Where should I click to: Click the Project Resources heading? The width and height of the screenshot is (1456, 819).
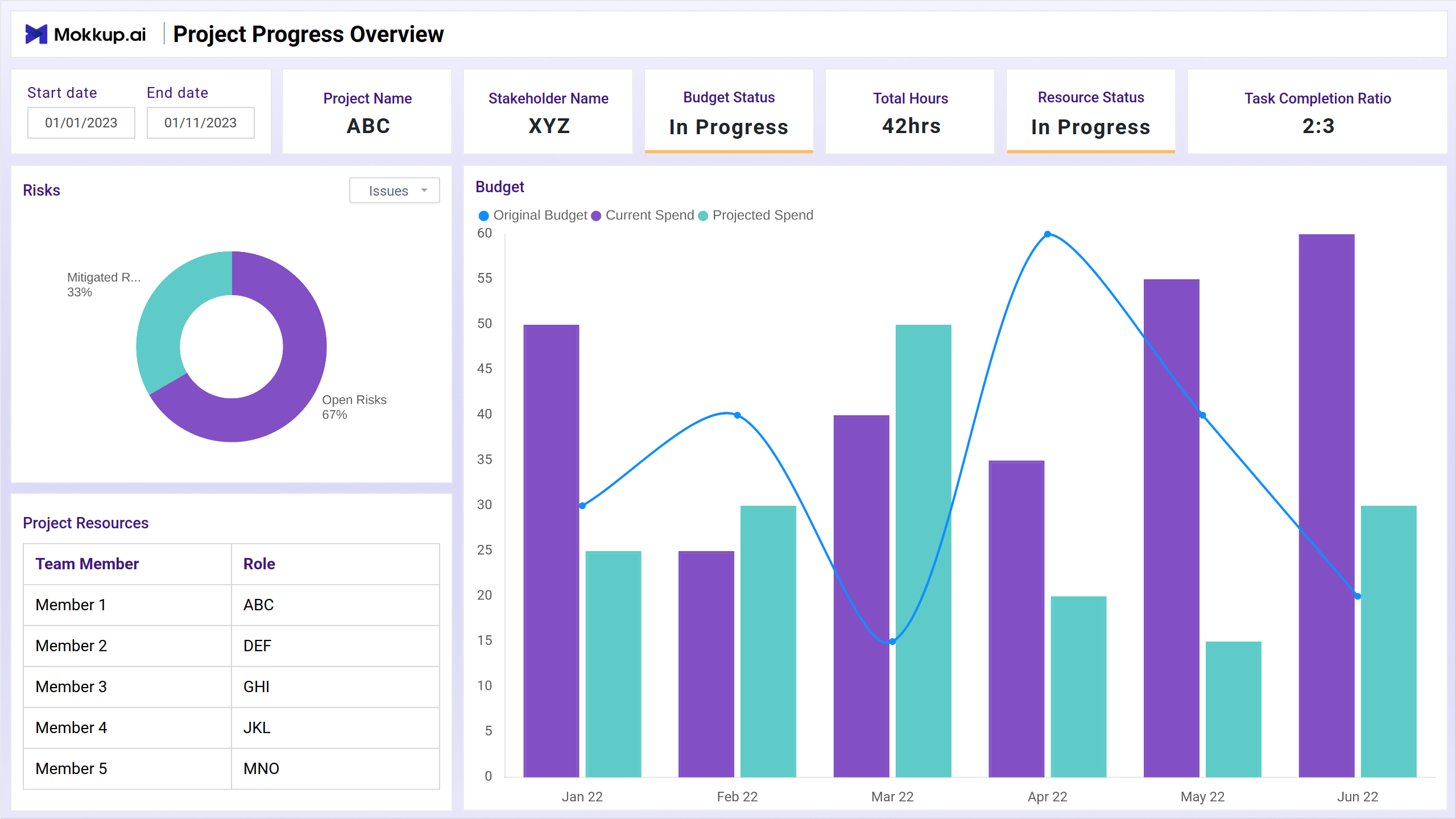(x=85, y=523)
